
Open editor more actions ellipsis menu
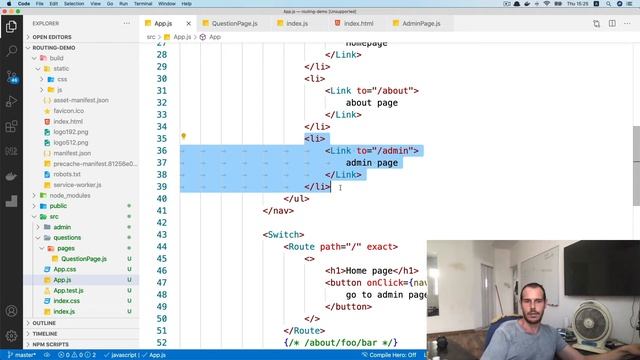[x=627, y=23]
